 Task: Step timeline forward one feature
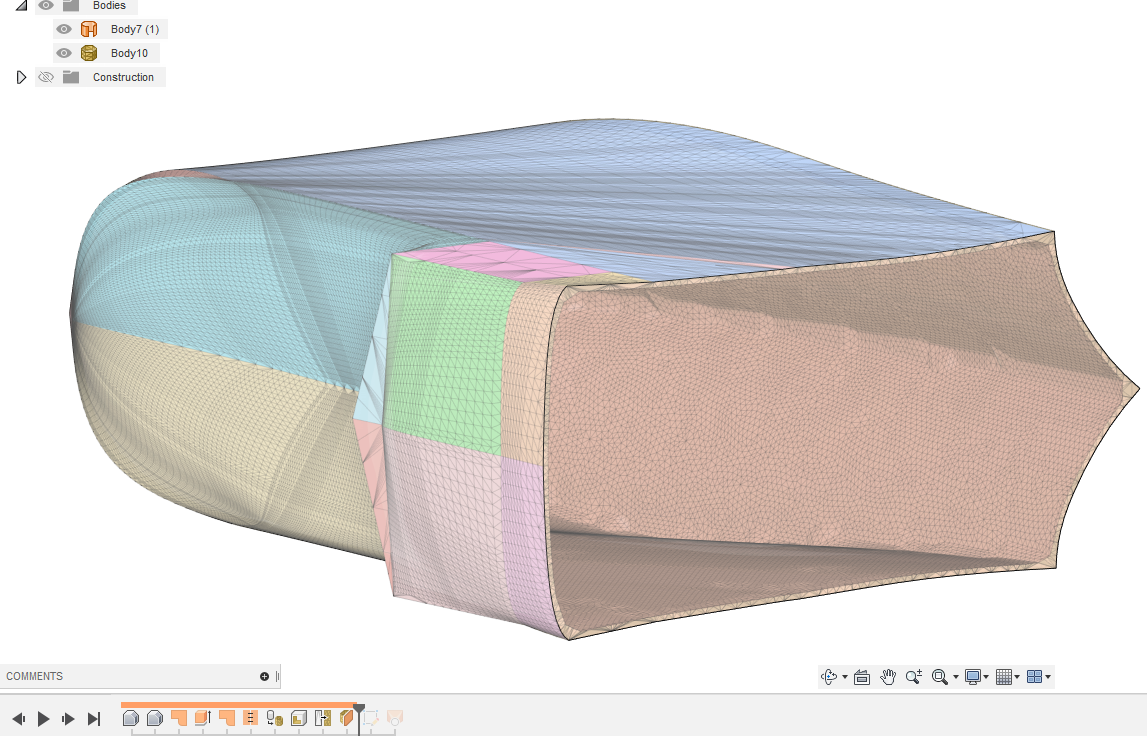point(68,719)
